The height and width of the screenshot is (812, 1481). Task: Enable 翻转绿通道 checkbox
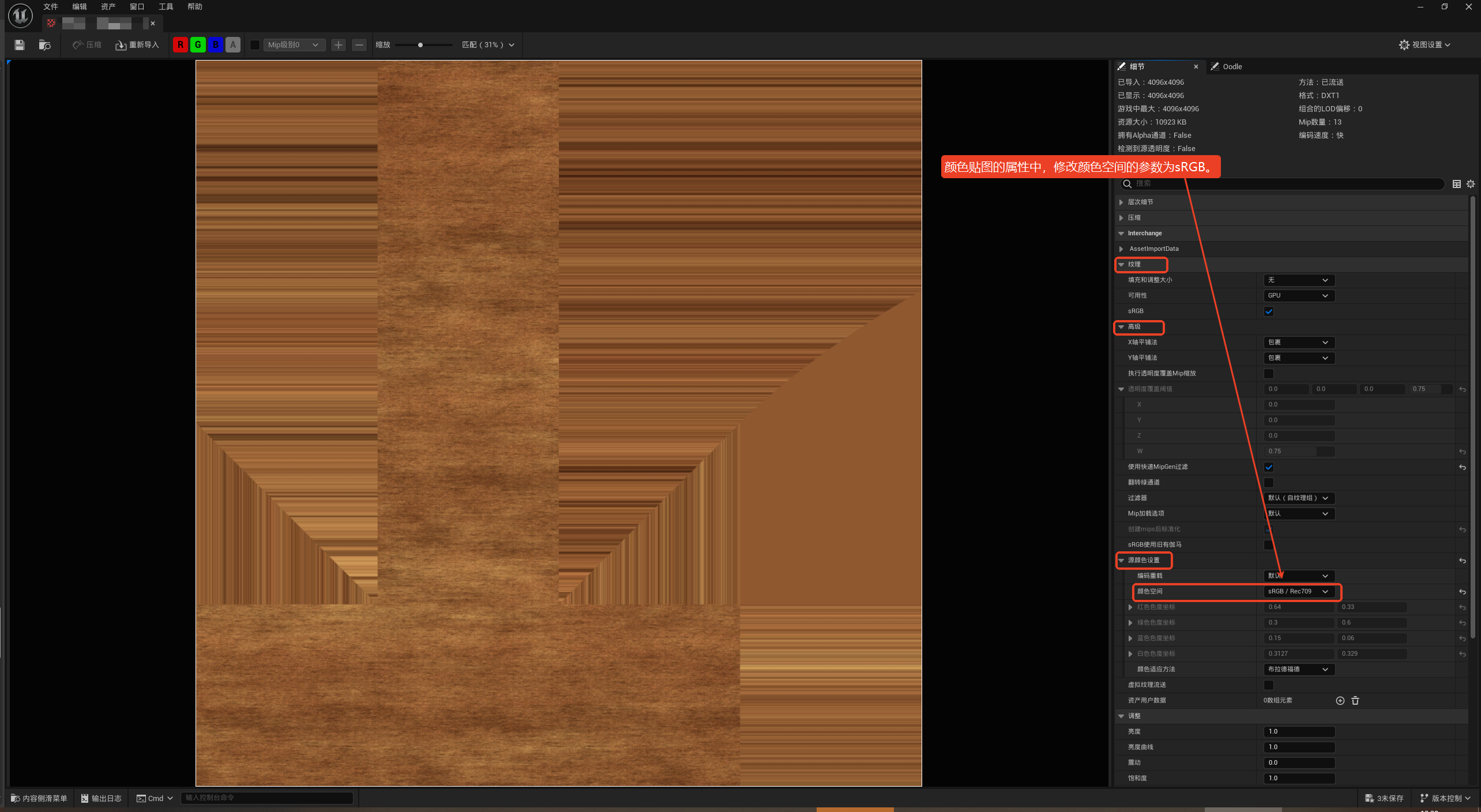pyautogui.click(x=1269, y=483)
